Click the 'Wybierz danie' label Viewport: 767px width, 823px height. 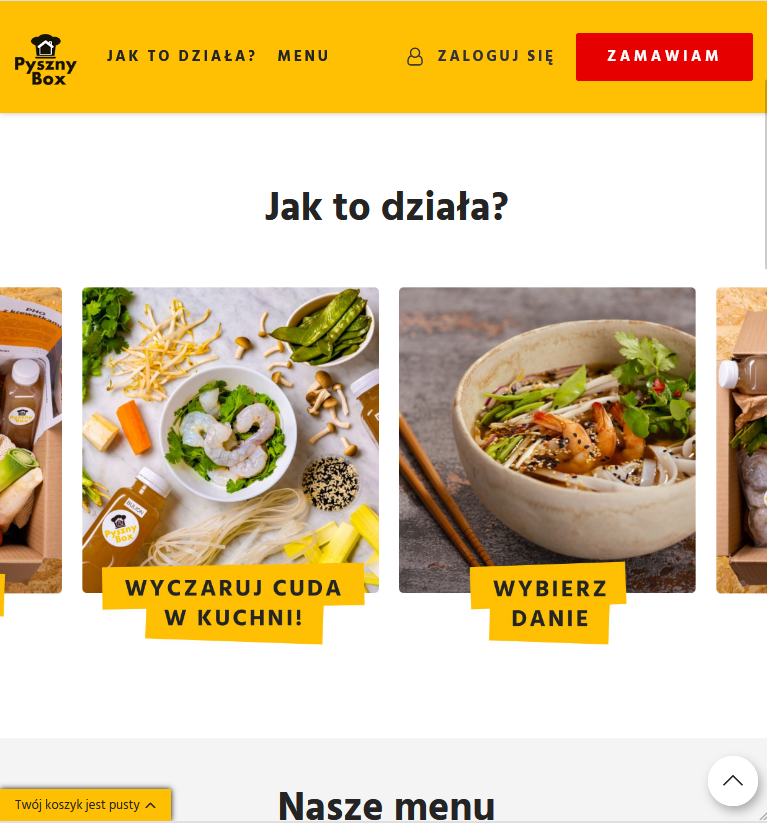pyautogui.click(x=549, y=603)
